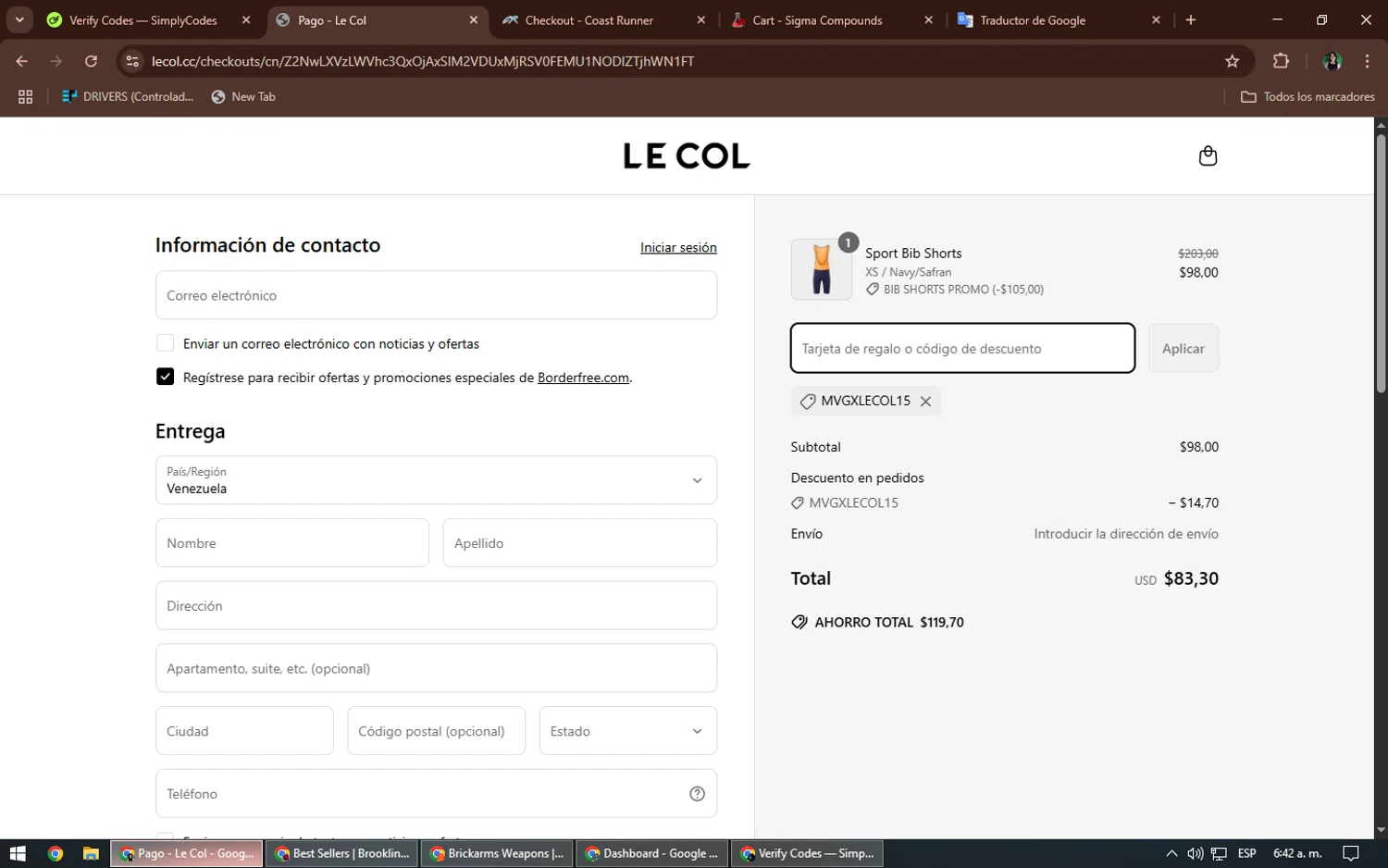Focus the Ciudad input field
Screen dimensions: 1388x868
click(x=244, y=731)
